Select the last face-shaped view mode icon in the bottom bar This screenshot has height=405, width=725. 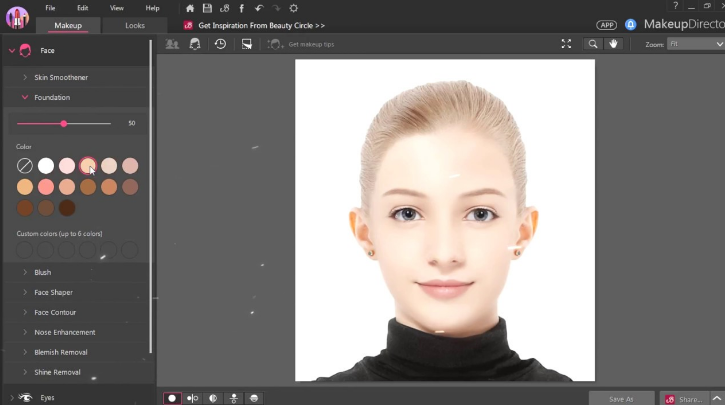pos(254,398)
